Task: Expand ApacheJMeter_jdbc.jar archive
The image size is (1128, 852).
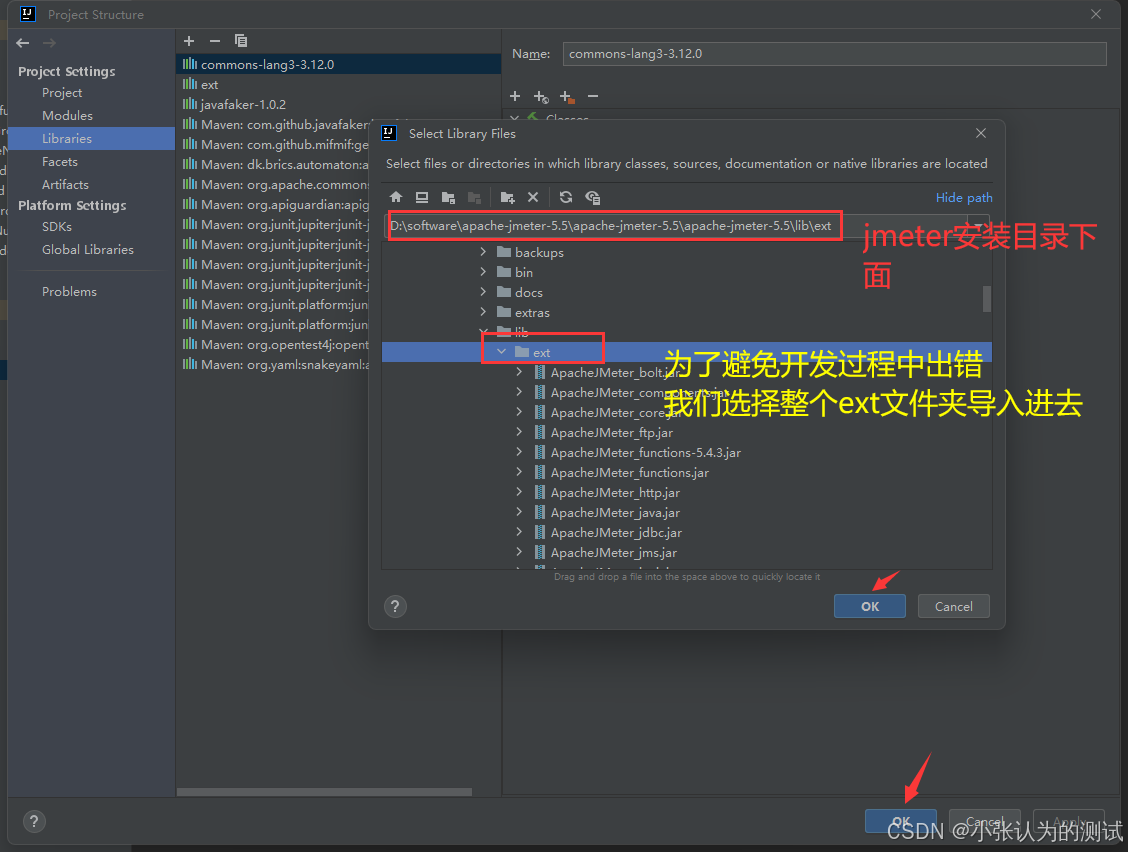Action: click(x=519, y=532)
